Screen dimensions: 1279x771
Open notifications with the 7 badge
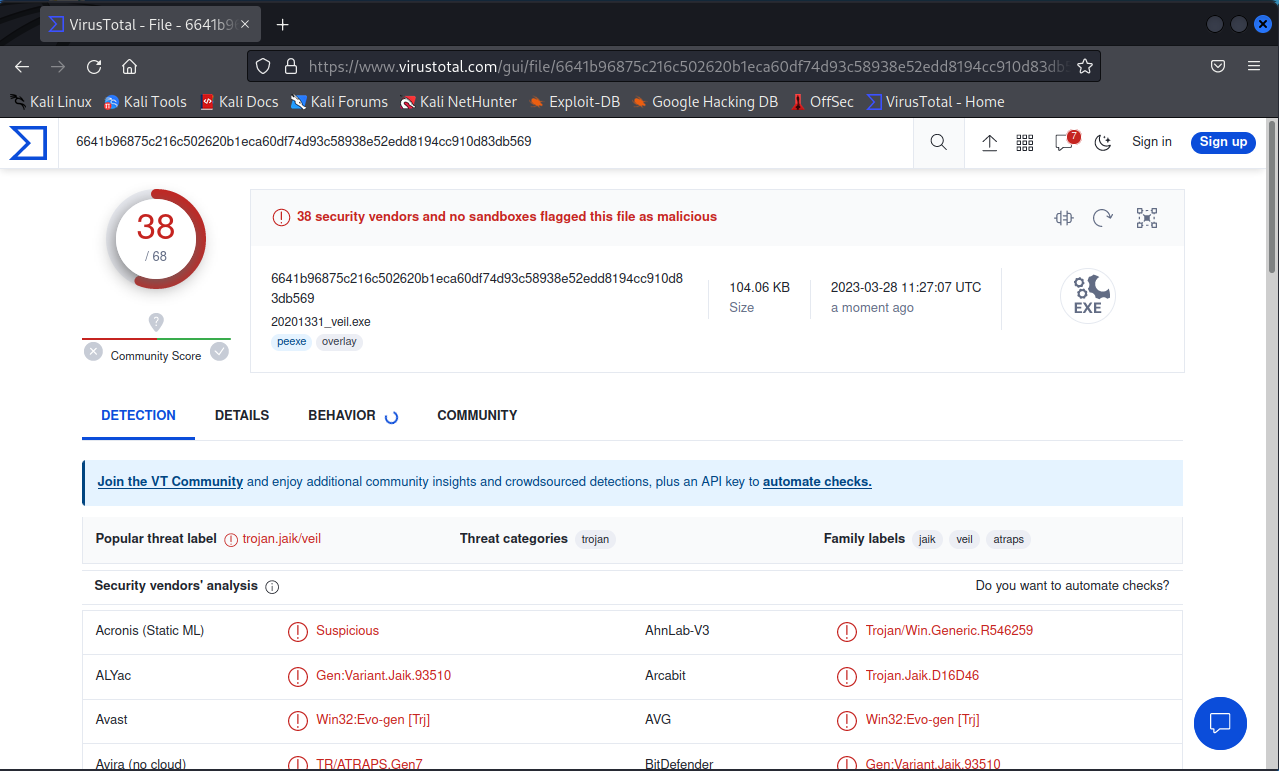1065,141
